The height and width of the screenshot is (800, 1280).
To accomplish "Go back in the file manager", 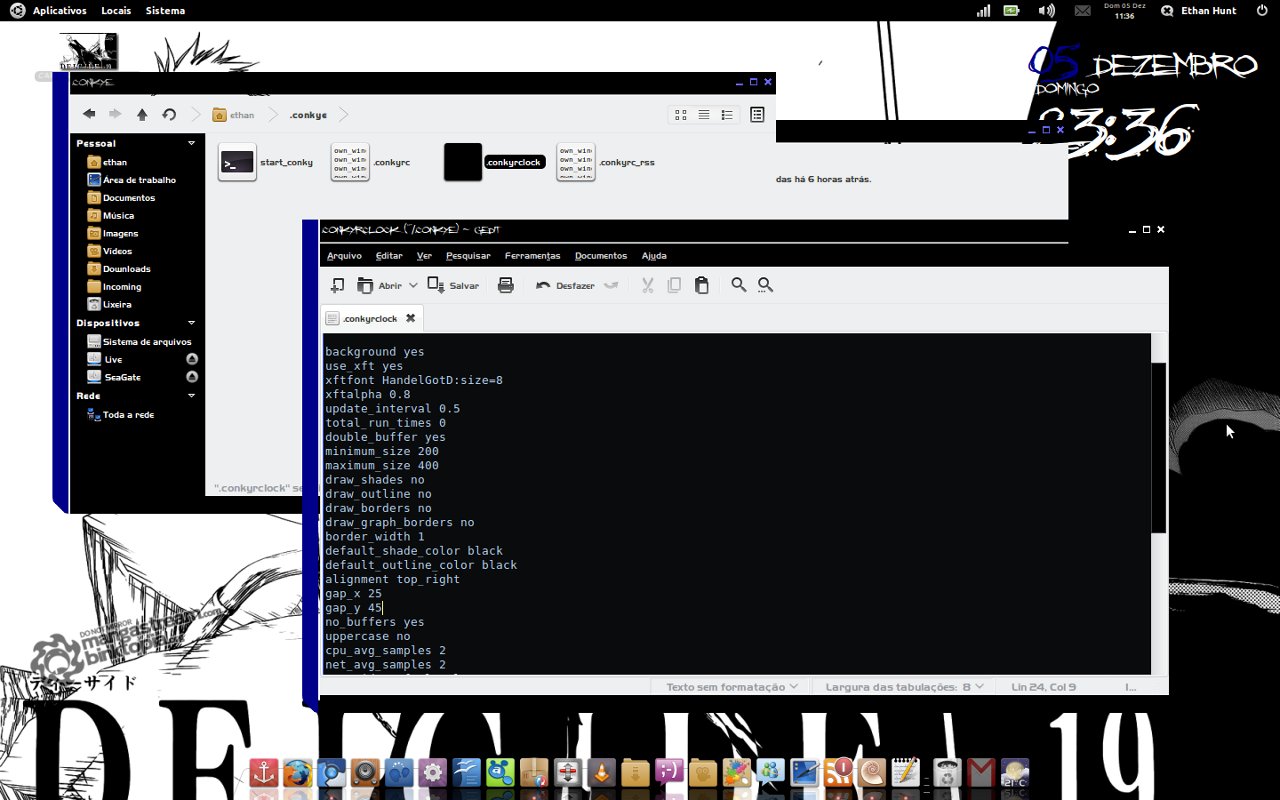I will point(89,115).
